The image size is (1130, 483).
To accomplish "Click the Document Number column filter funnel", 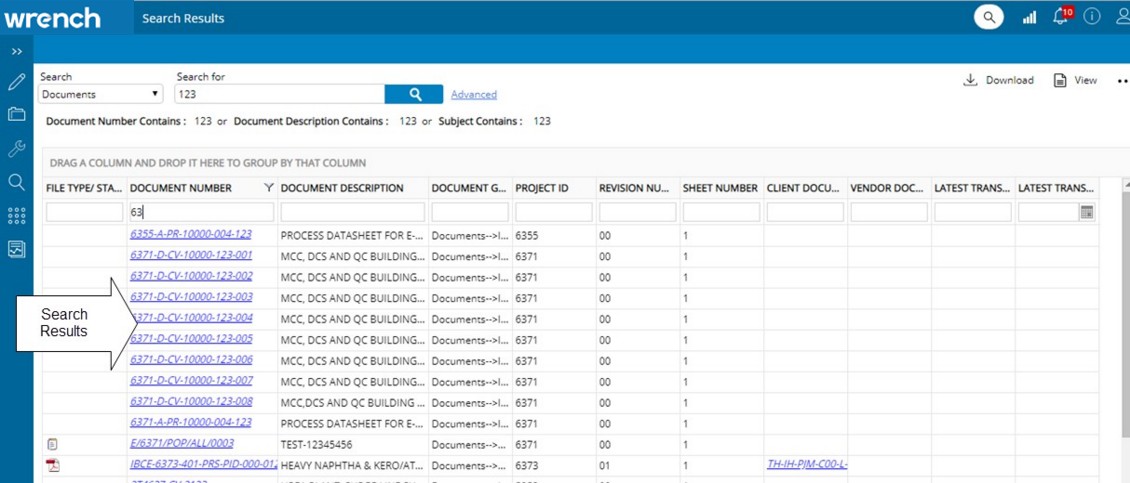I will tap(267, 188).
